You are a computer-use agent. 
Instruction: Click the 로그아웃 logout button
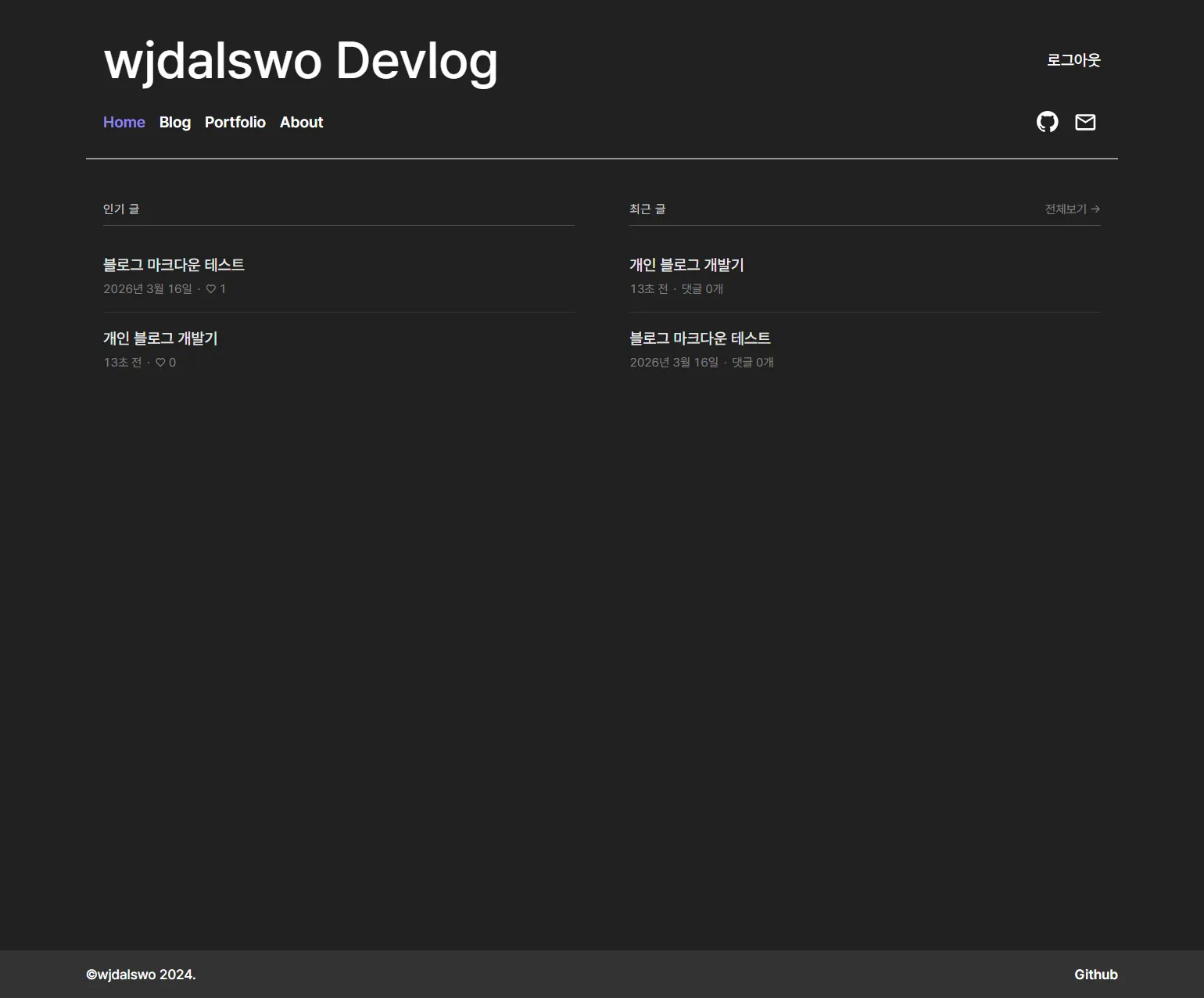(x=1073, y=60)
